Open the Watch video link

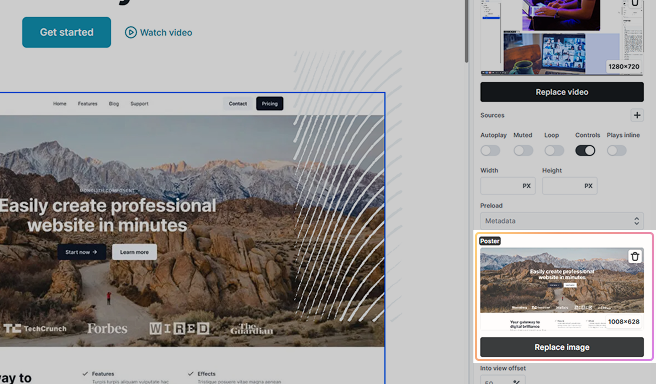coord(159,32)
